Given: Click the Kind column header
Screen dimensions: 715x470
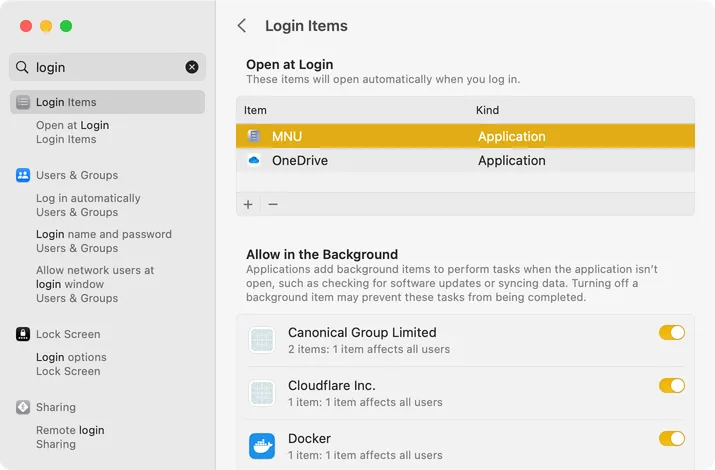Looking at the screenshot, I should click(487, 110).
